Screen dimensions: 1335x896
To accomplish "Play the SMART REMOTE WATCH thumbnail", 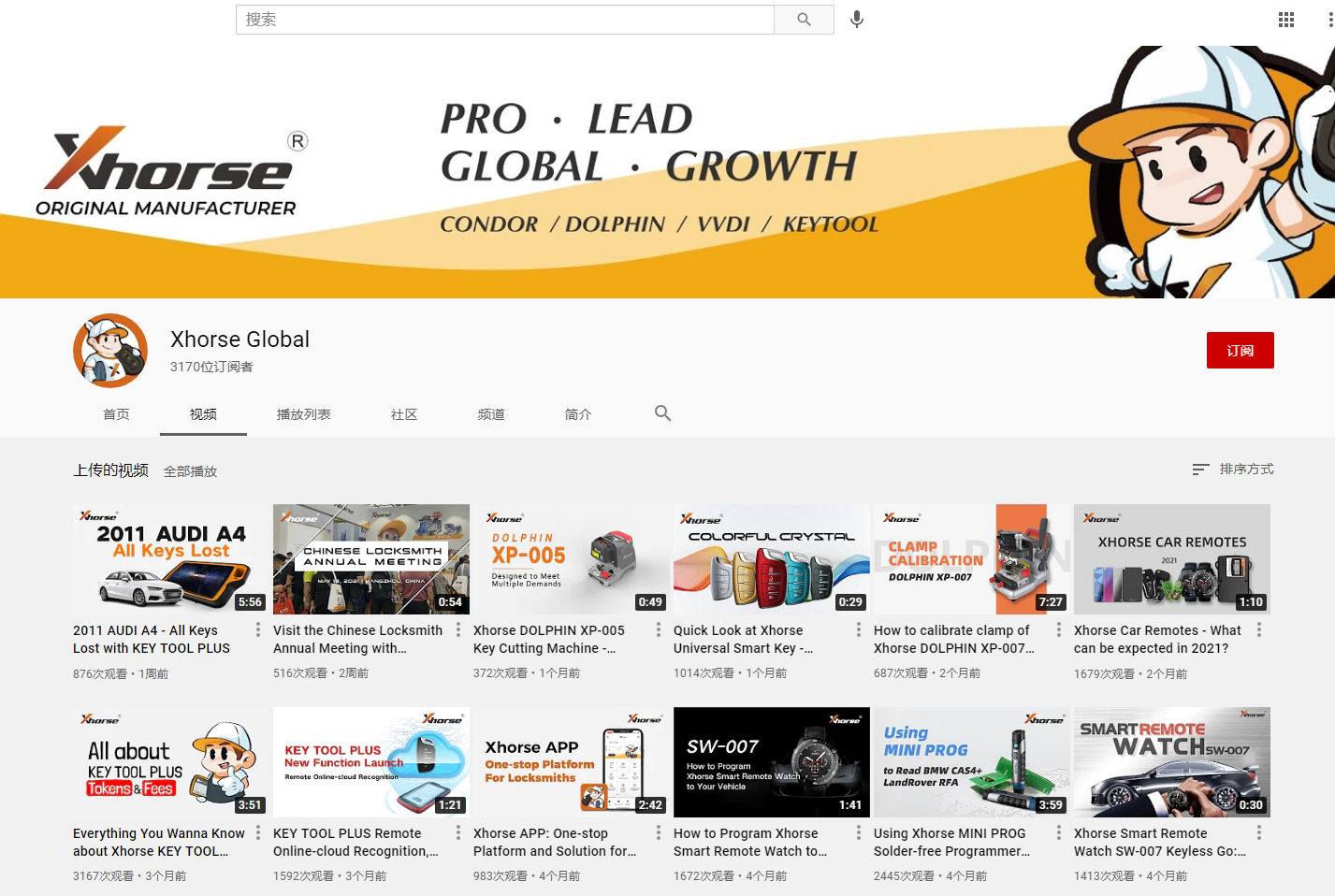I will tap(1172, 762).
